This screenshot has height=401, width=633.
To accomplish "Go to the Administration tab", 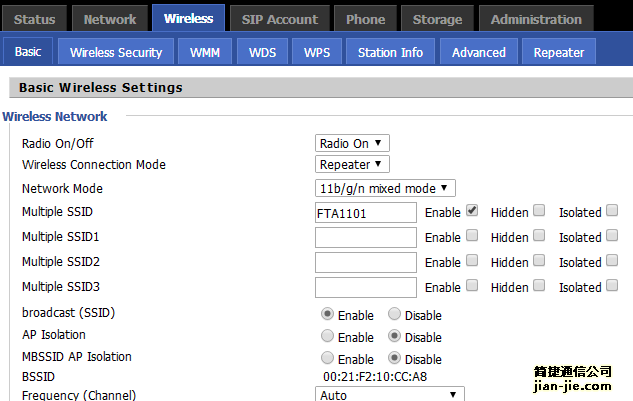I will [536, 19].
